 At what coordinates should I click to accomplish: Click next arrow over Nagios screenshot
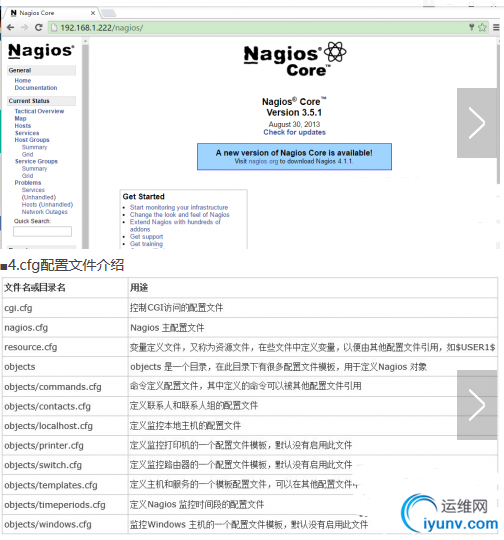477,123
